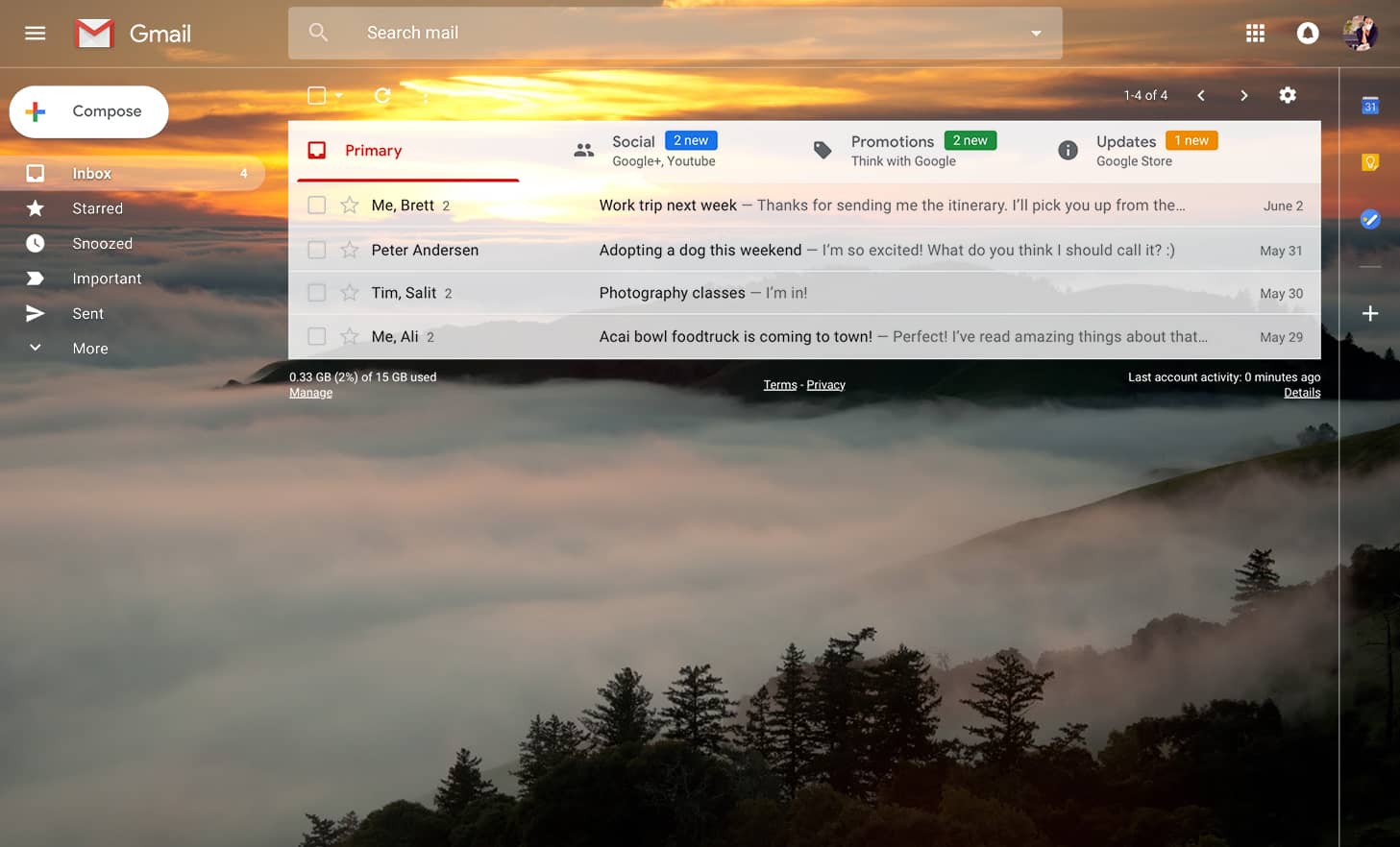This screenshot has width=1400, height=847.
Task: Click the Compose button
Action: pos(89,111)
